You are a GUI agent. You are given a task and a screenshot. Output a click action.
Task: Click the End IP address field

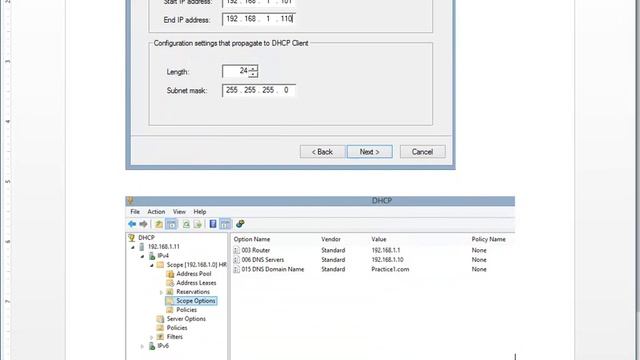tap(259, 19)
